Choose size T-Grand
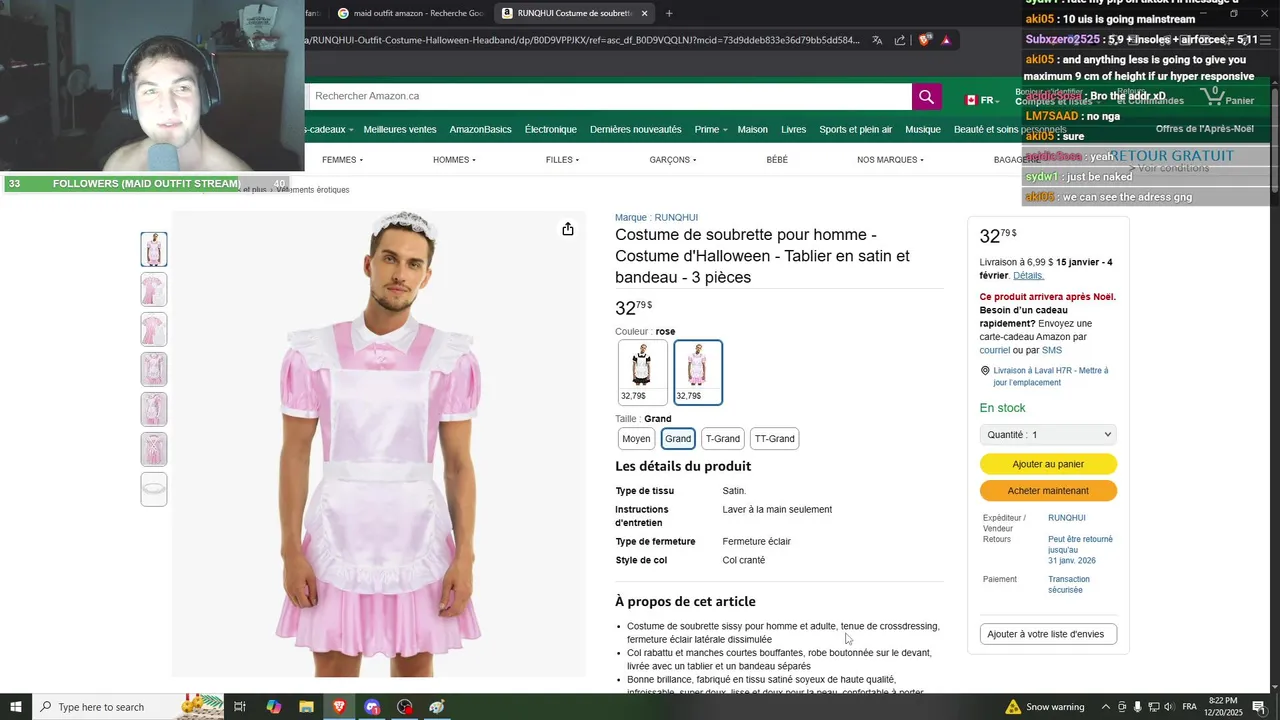Viewport: 1280px width, 720px height. 723,439
